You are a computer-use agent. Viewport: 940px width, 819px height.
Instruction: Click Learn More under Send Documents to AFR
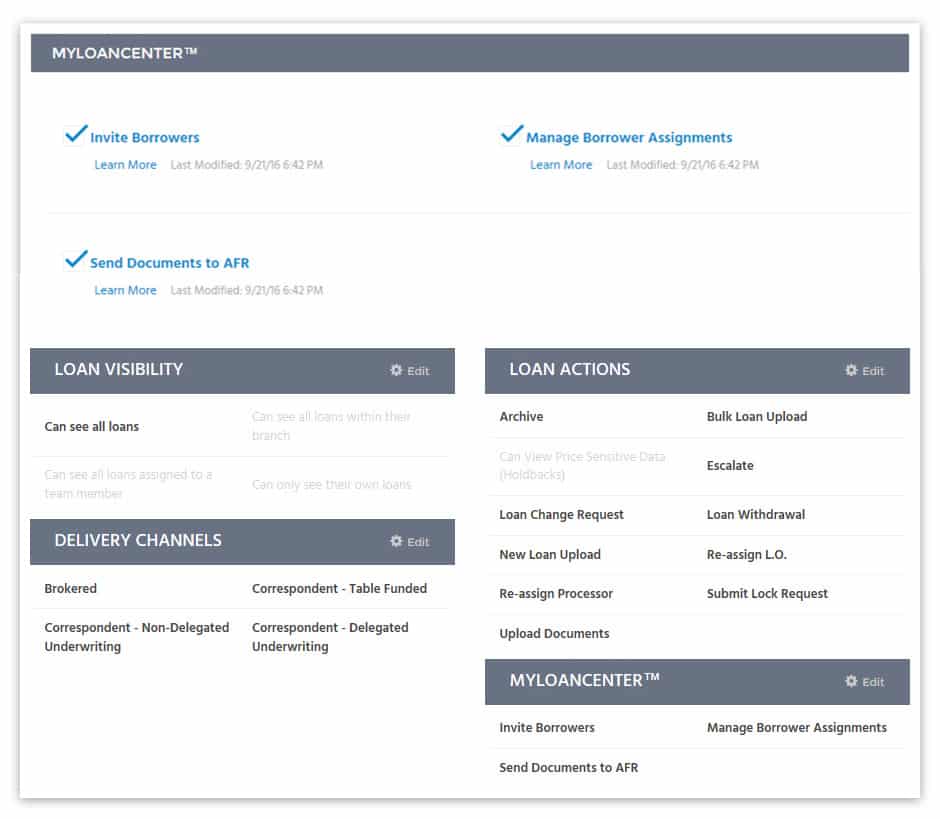coord(125,290)
